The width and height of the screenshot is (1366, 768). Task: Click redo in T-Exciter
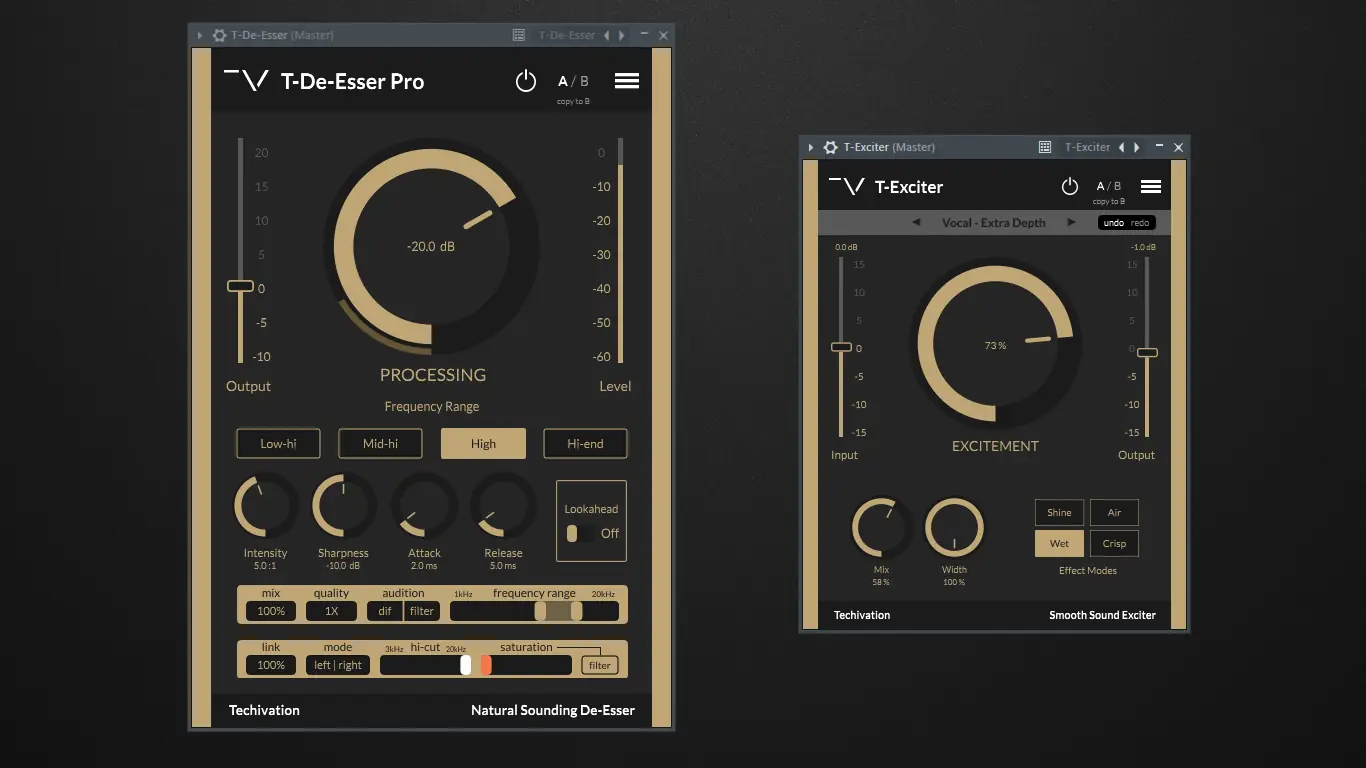click(1140, 223)
